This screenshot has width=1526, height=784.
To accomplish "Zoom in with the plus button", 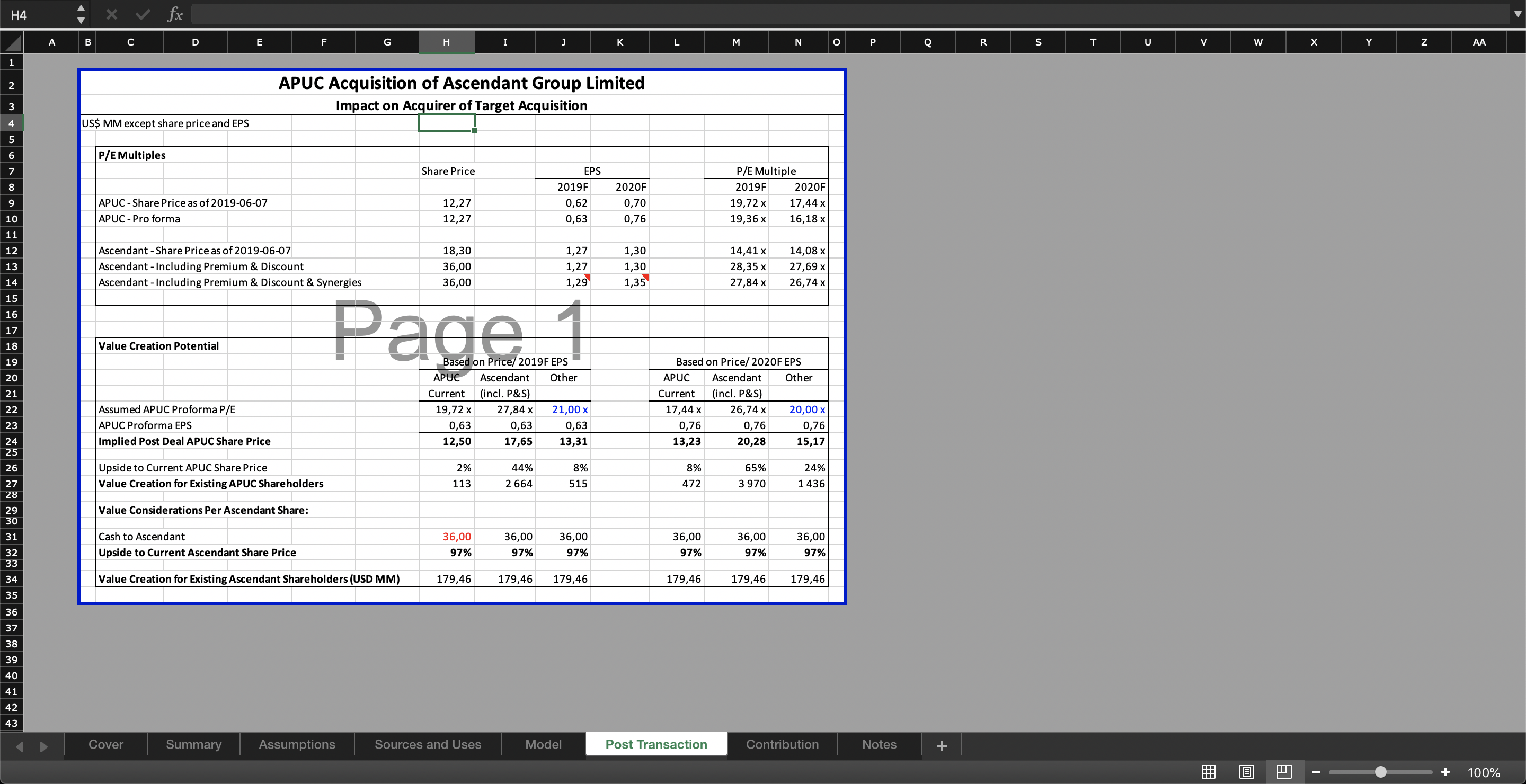I will pyautogui.click(x=1445, y=772).
